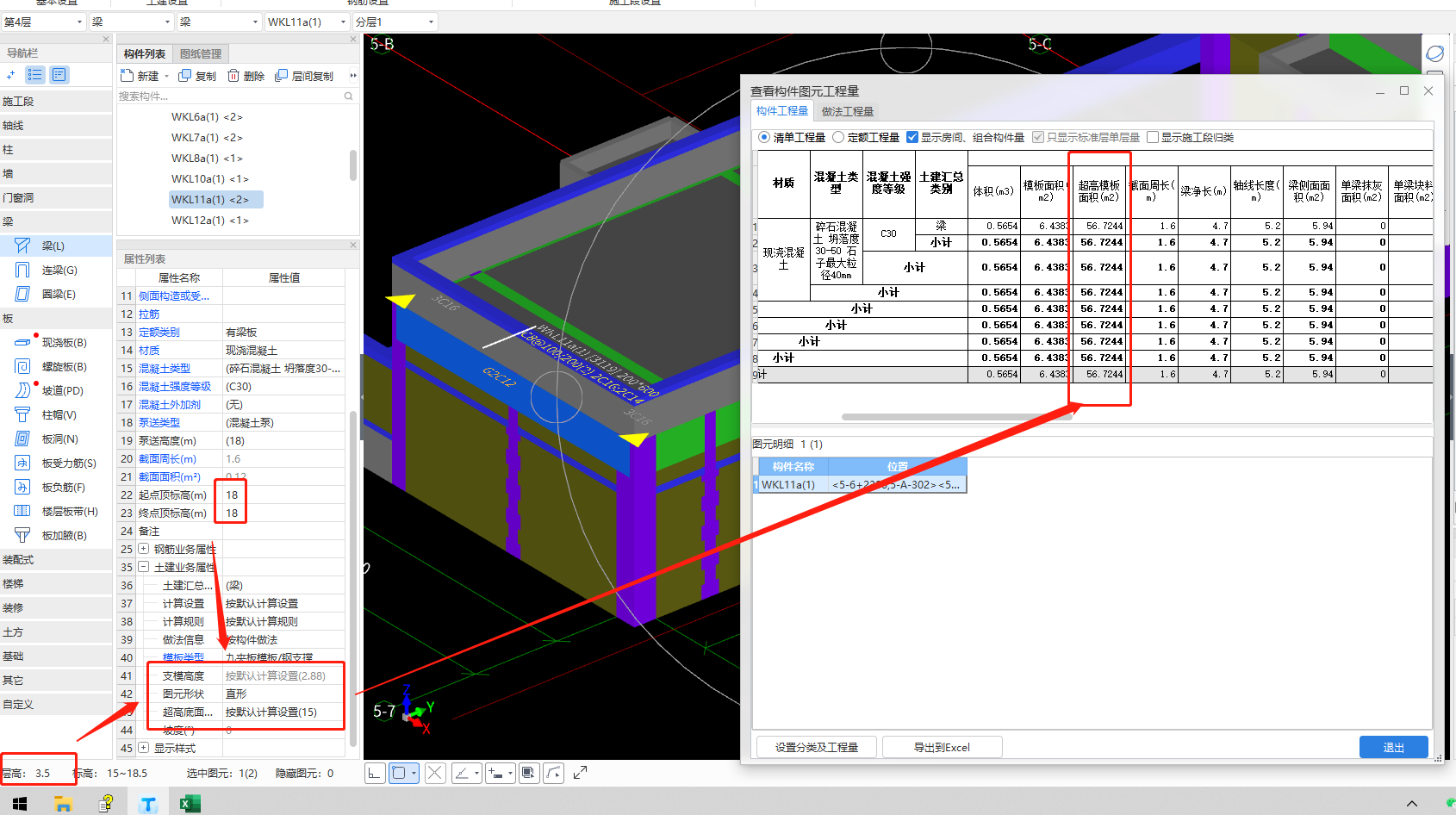Toggle the orthogonal mode icon in bottom toolbar

point(375,773)
